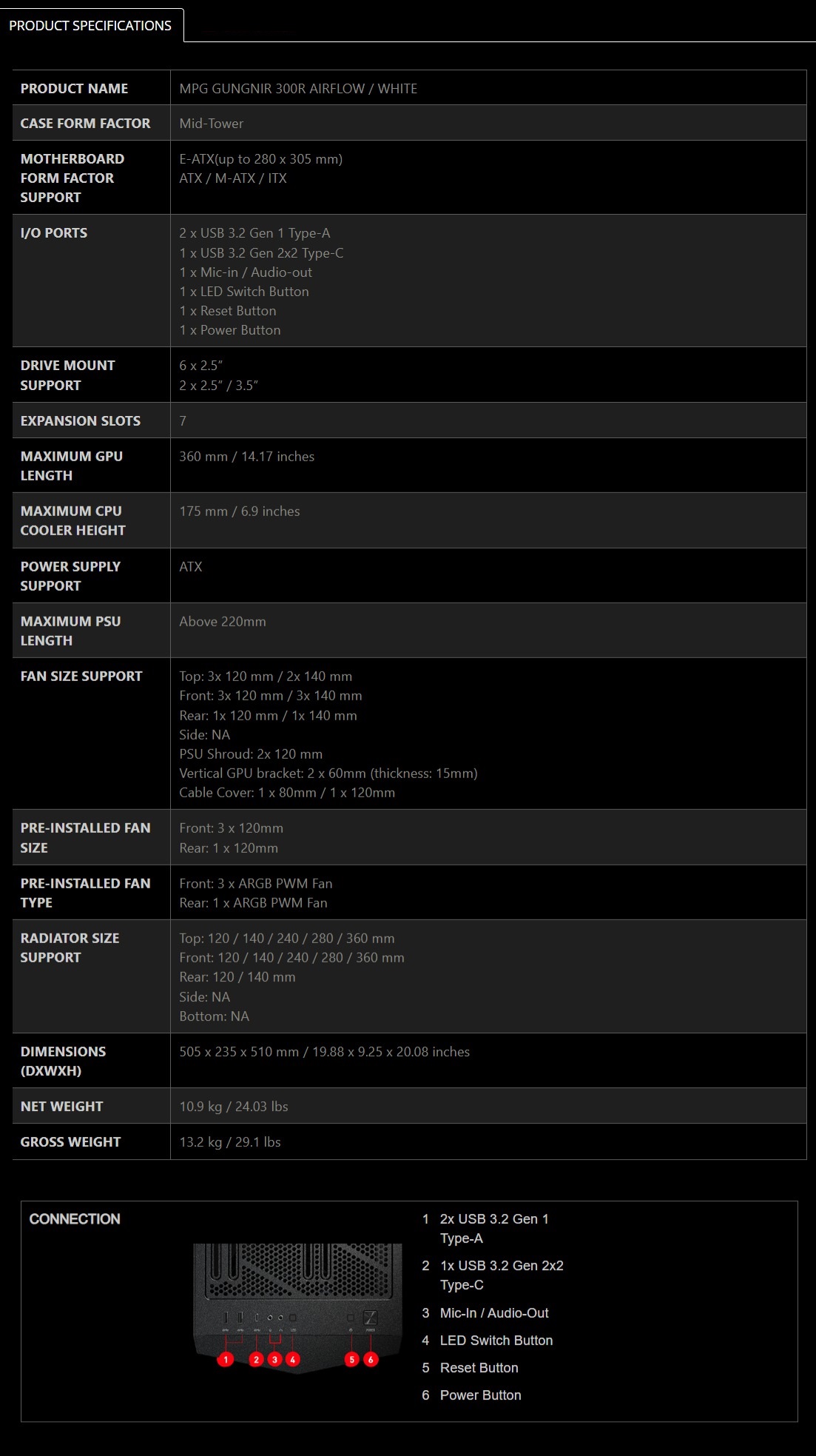
Task: Click legend entry 2, USB 3.2 Gen 2x2 Type-C
Action: coord(493,1275)
